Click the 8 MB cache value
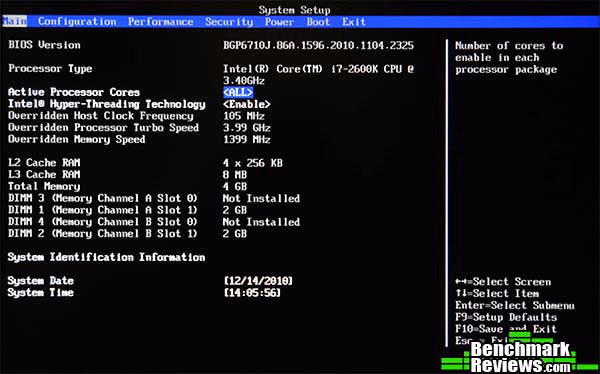The height and width of the screenshot is (374, 600). 235,175
